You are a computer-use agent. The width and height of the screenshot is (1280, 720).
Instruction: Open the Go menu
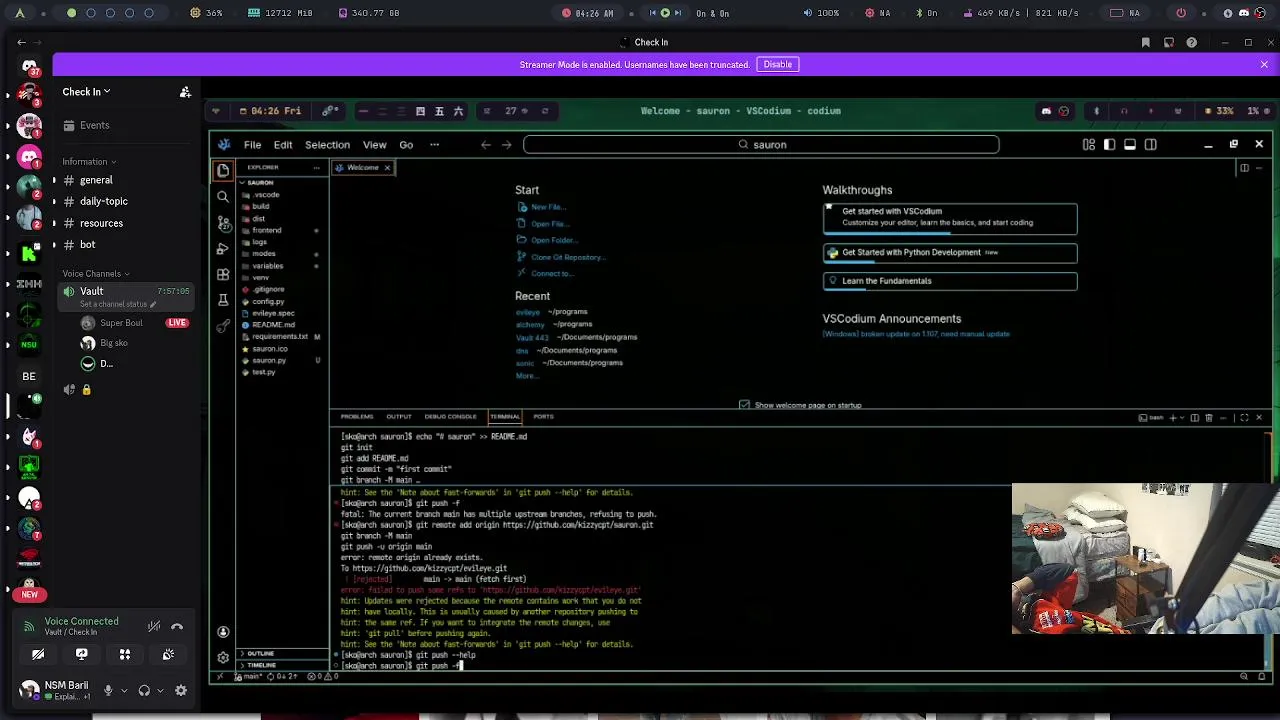(406, 145)
